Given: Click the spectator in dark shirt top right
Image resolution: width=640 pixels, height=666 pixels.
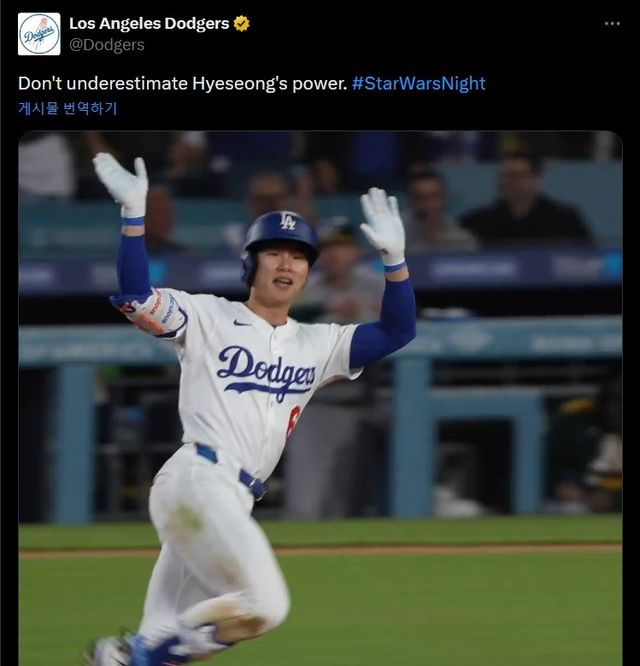Looking at the screenshot, I should coord(525,210).
